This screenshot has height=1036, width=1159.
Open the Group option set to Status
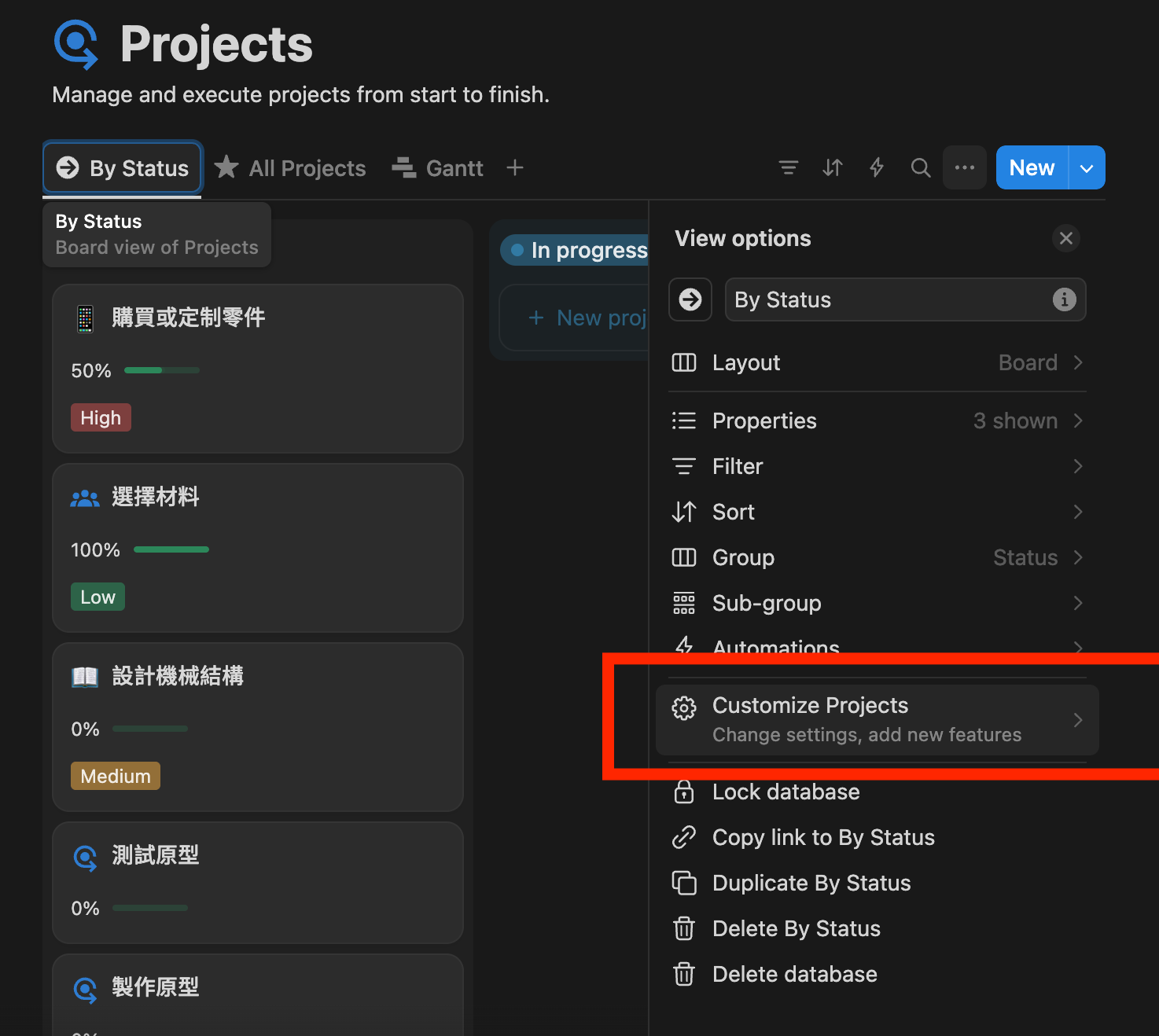pyautogui.click(x=877, y=557)
